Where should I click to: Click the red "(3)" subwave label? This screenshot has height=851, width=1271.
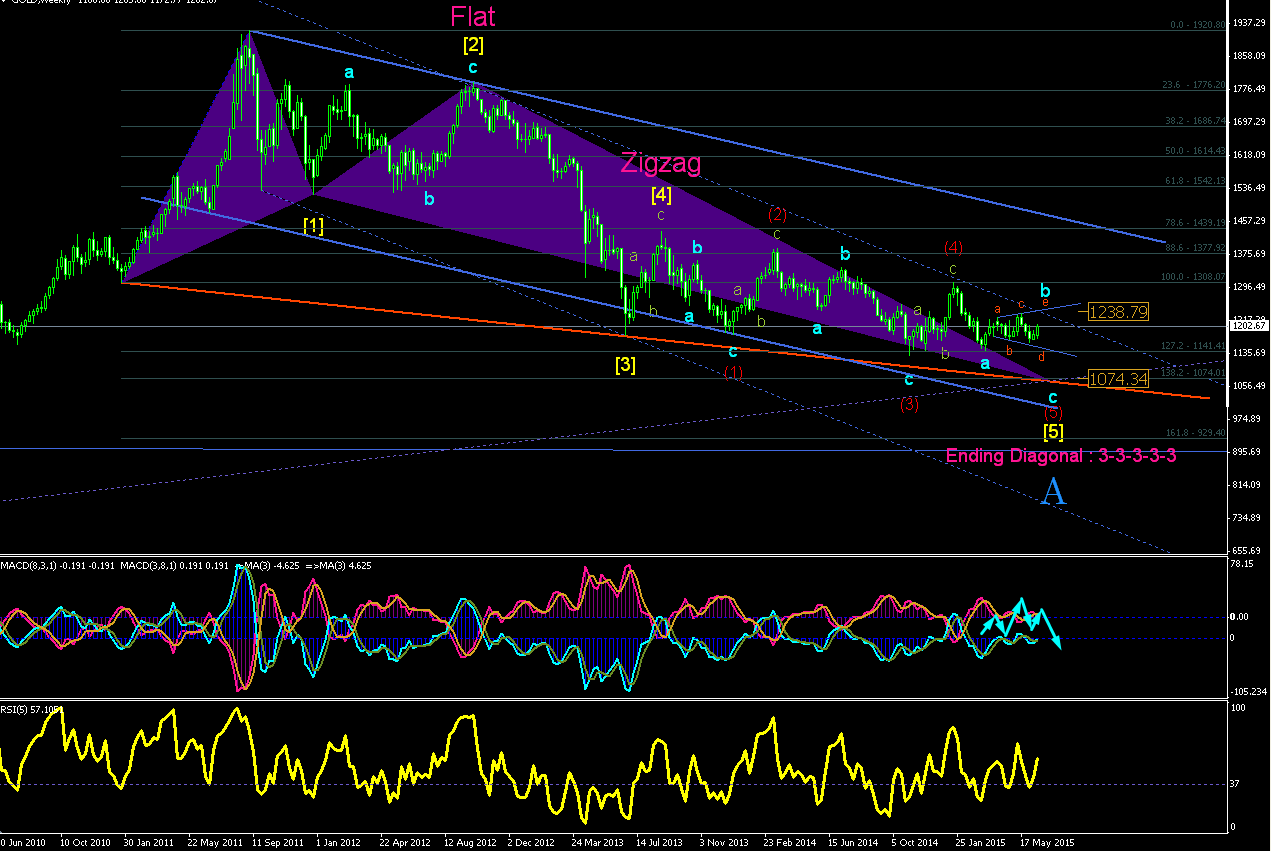click(909, 404)
